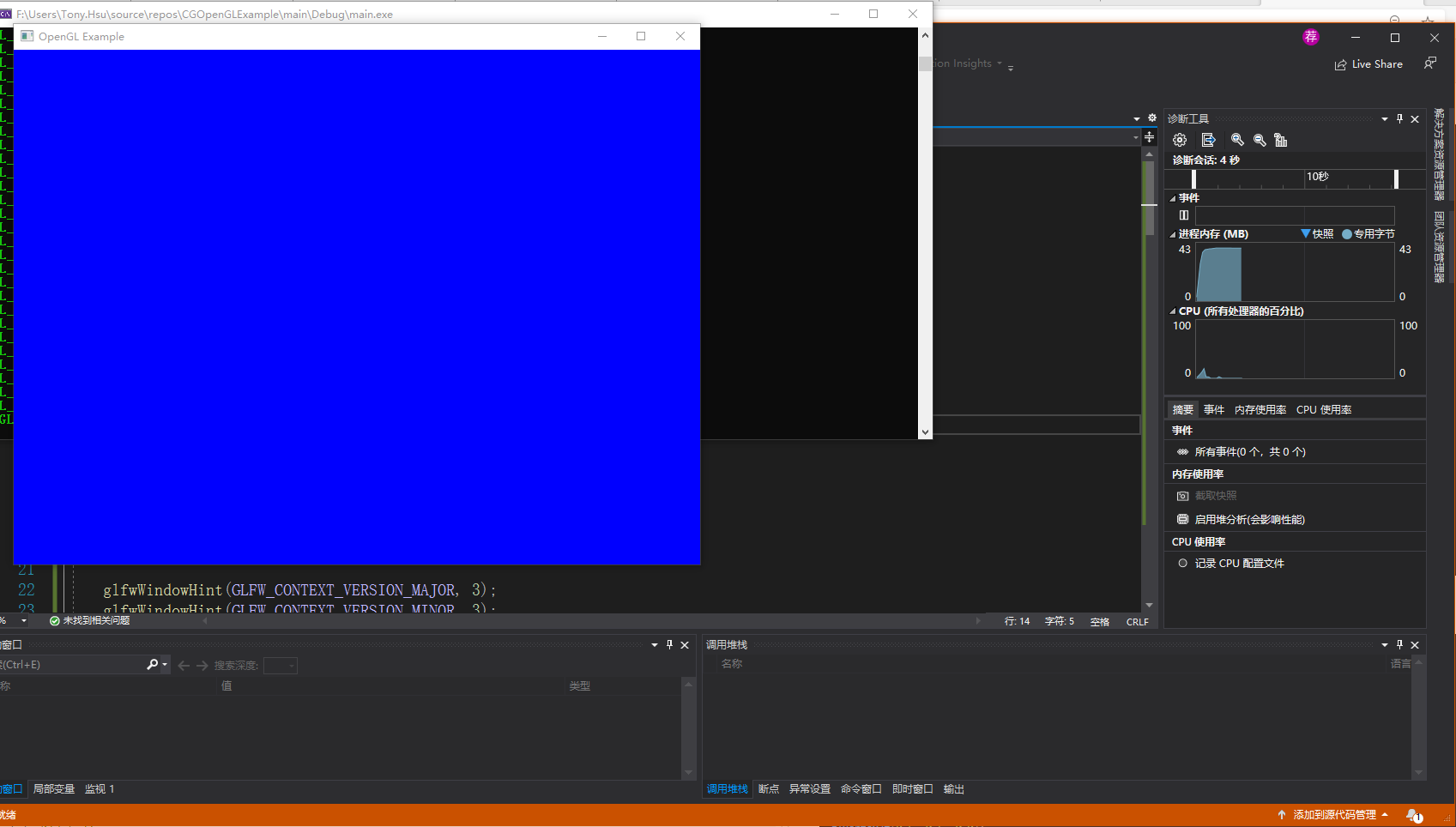Screen dimensions: 1456x827
Task: Switch to 摘要 tab in diagnostics
Action: pyautogui.click(x=1183, y=409)
